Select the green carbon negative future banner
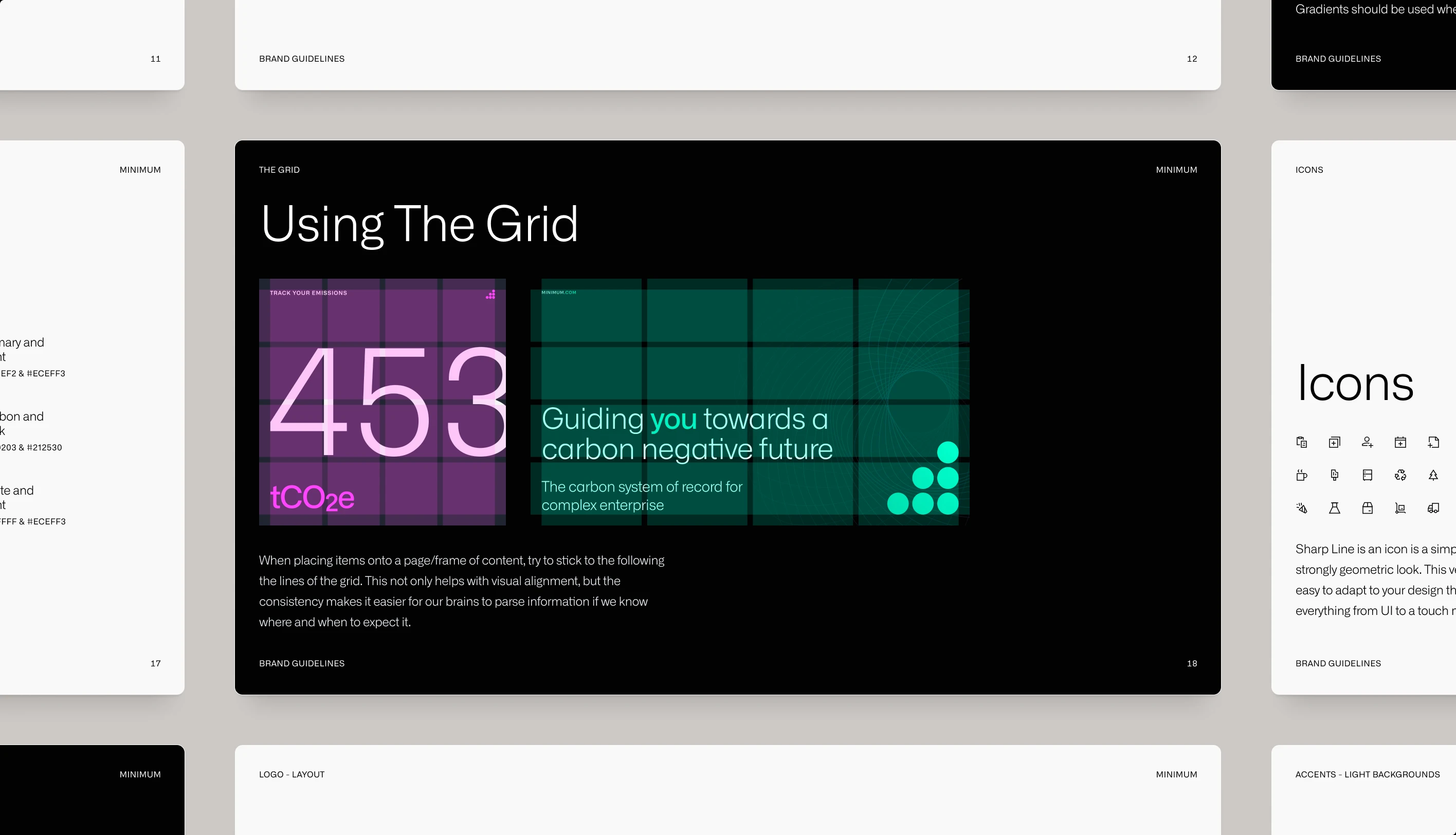Viewport: 1456px width, 835px height. (750, 402)
